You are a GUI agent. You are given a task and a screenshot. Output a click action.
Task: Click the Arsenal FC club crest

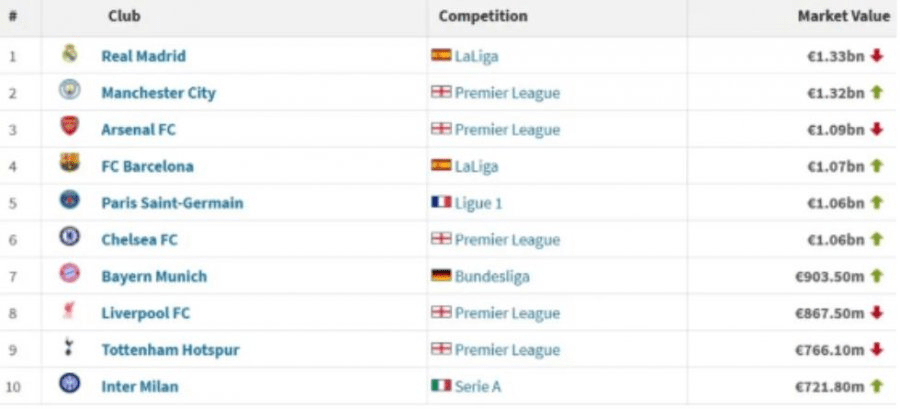pyautogui.click(x=69, y=127)
